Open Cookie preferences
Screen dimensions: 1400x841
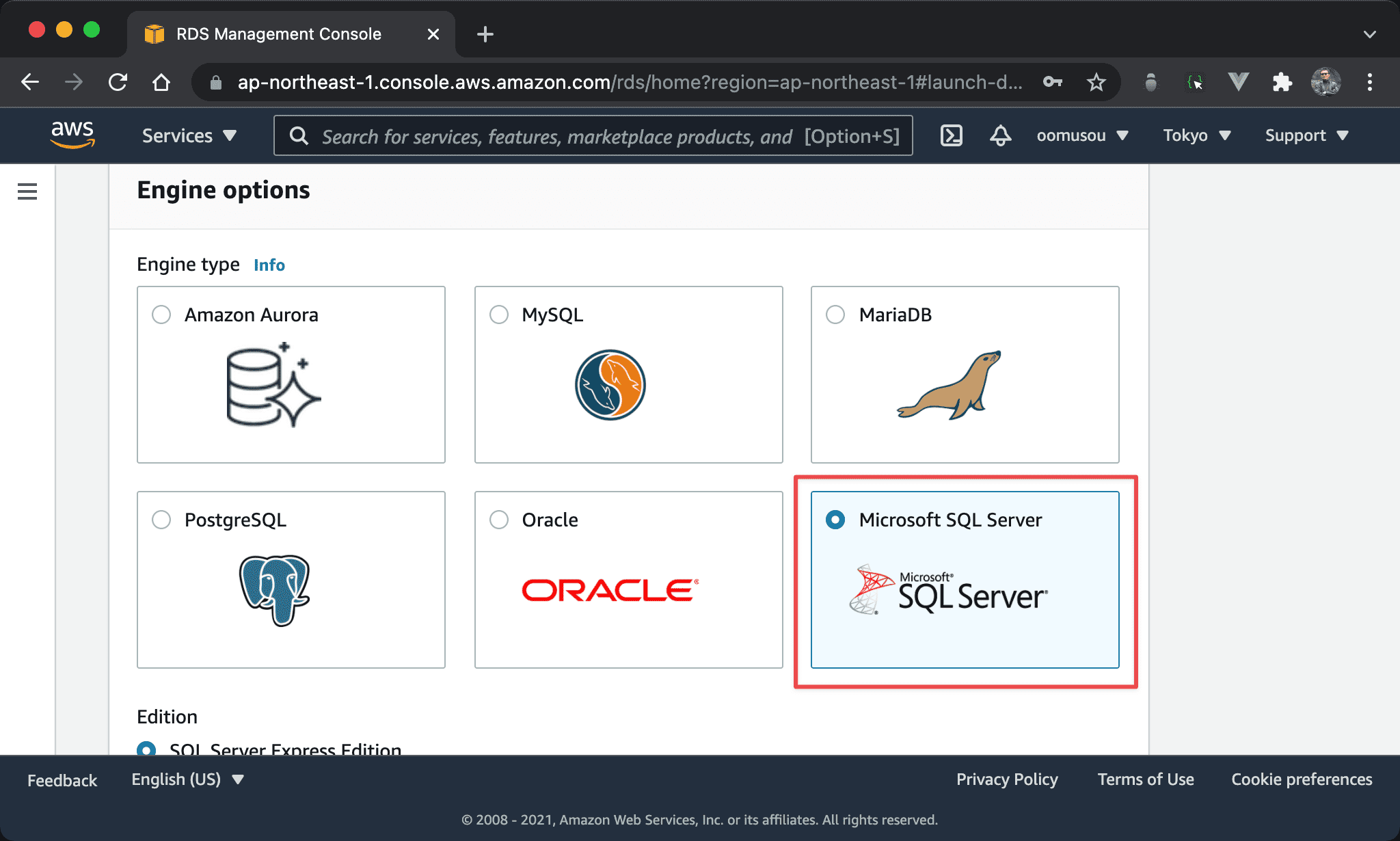[x=1302, y=779]
